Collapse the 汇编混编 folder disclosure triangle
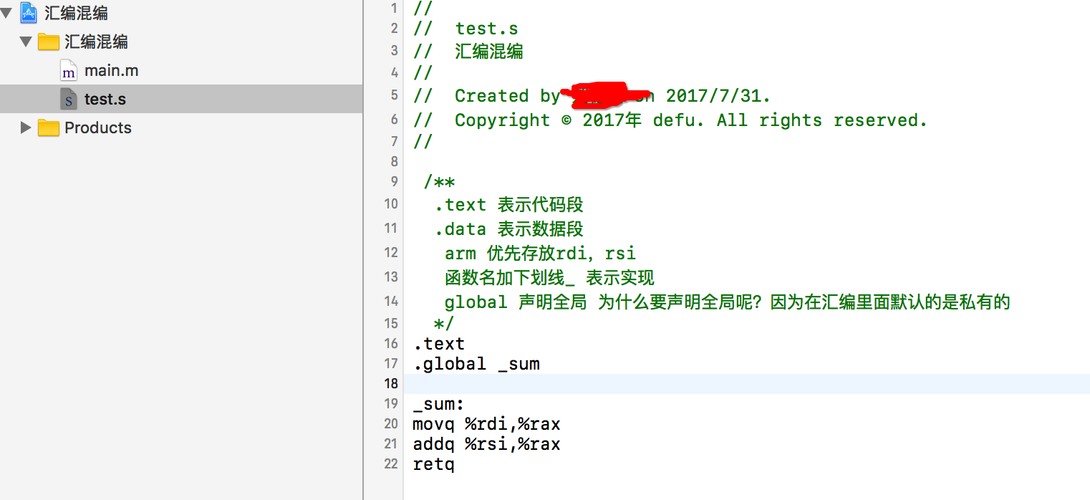 tap(26, 42)
